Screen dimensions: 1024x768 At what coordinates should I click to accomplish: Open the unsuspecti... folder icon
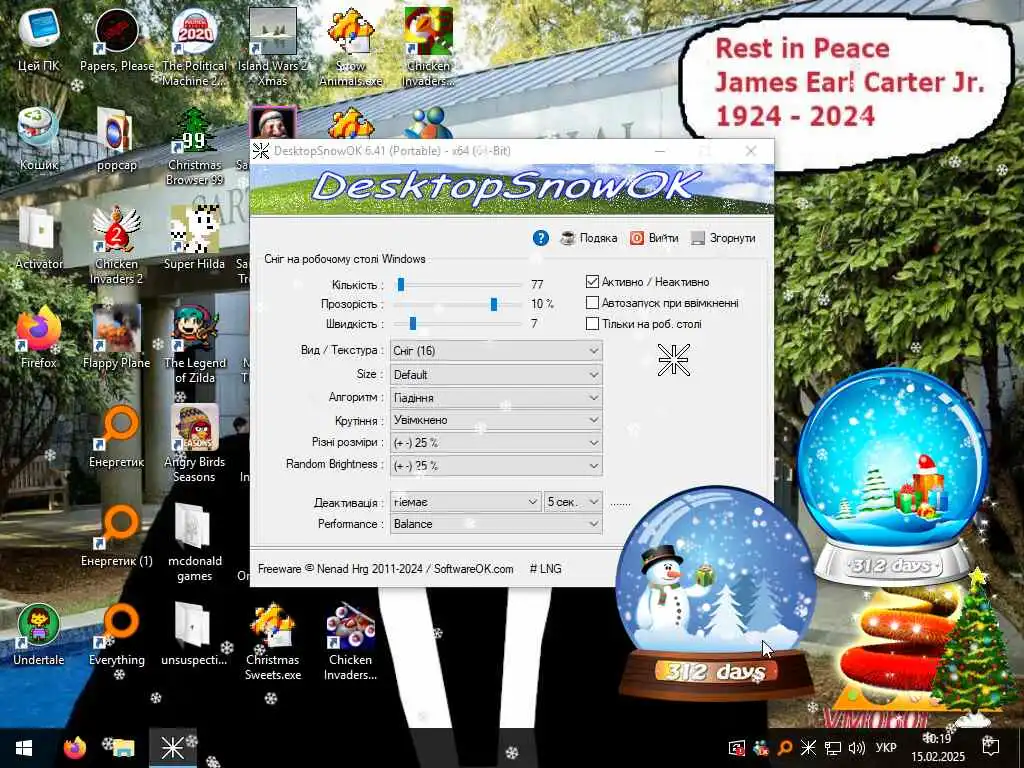pos(195,635)
